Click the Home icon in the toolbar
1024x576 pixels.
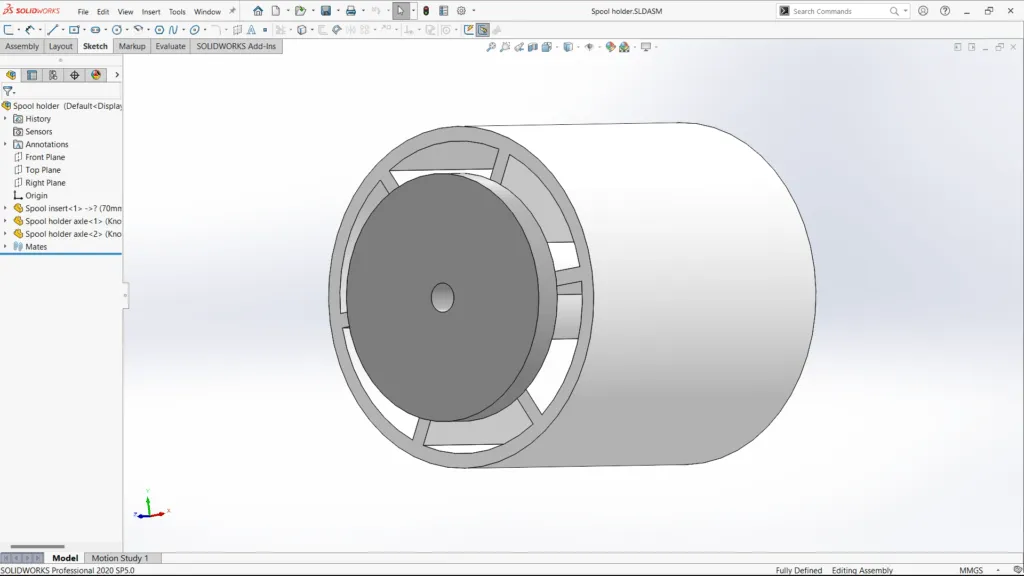pyautogui.click(x=258, y=11)
